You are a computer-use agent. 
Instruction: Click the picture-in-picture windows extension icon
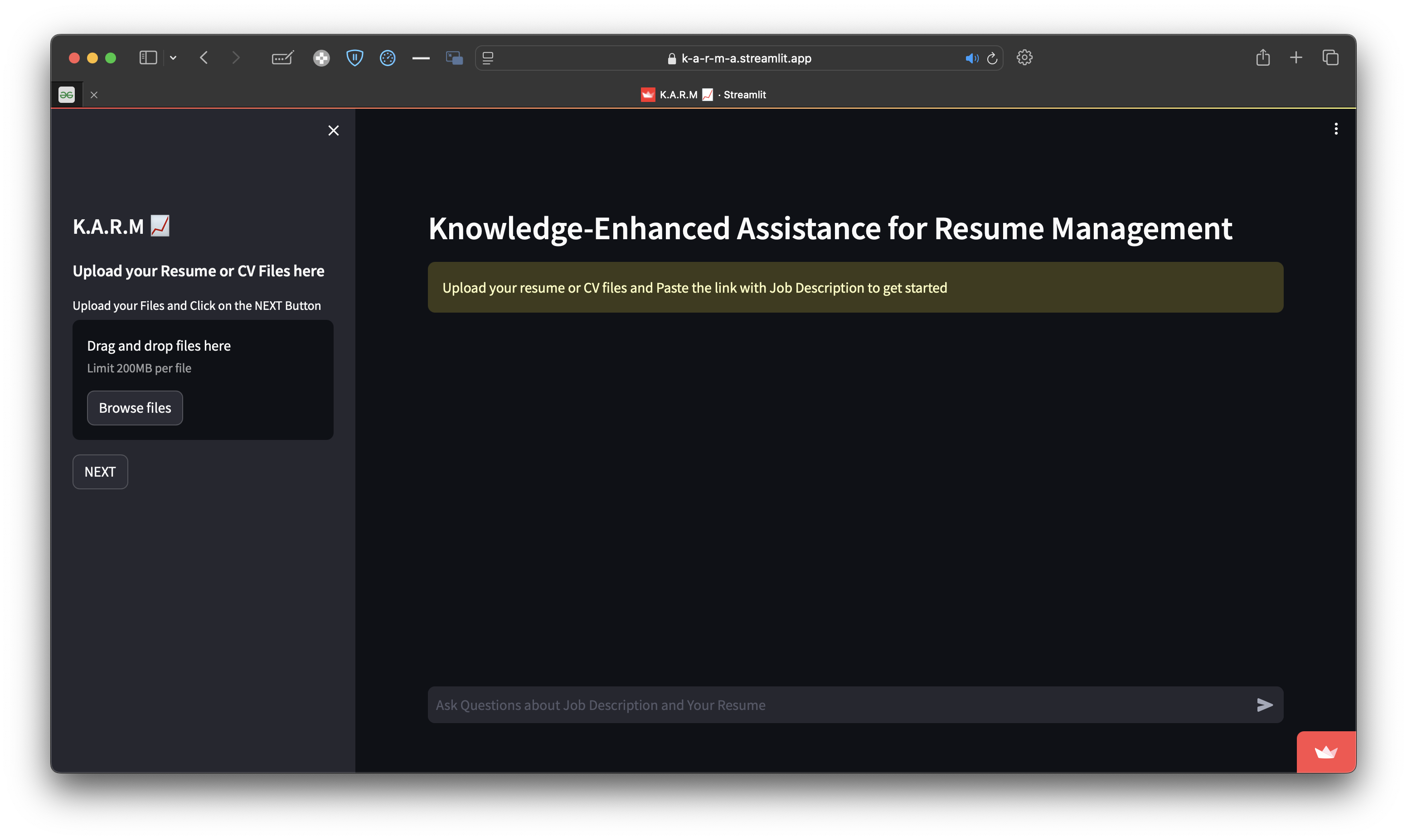[x=454, y=58]
